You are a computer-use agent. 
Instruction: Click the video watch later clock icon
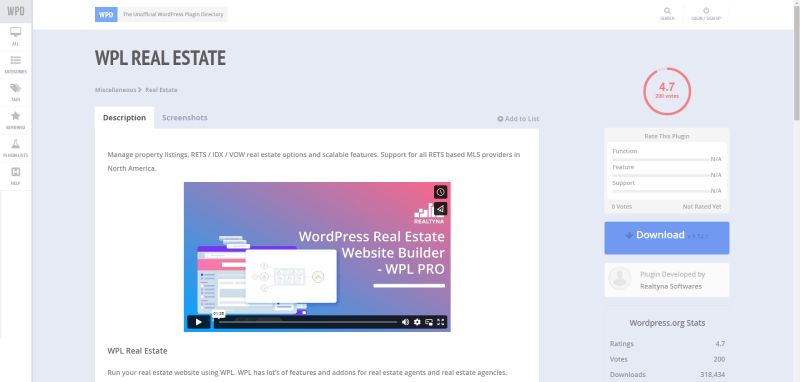click(x=440, y=192)
